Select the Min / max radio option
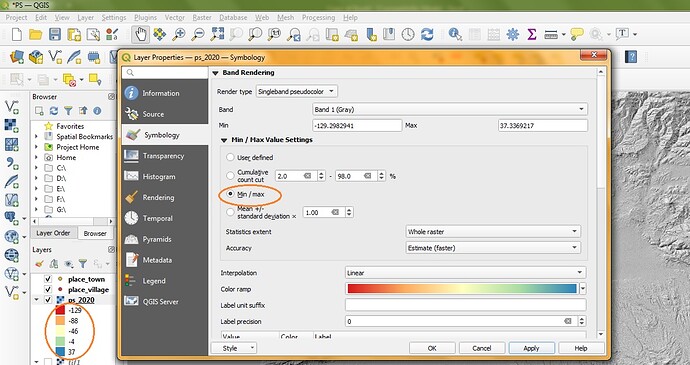690x365 pixels. coord(230,194)
